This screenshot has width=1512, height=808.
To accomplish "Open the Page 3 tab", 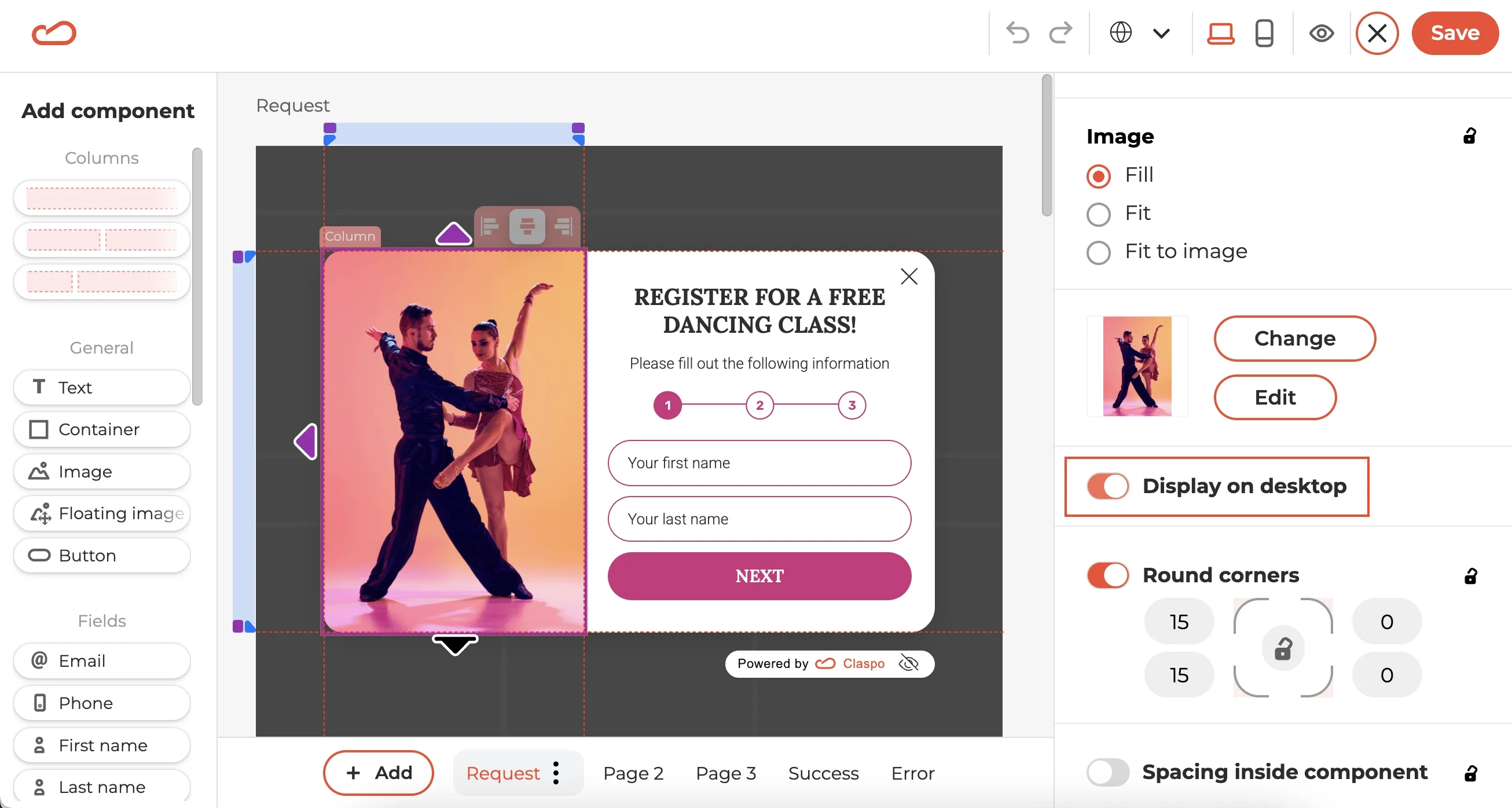I will 725,773.
